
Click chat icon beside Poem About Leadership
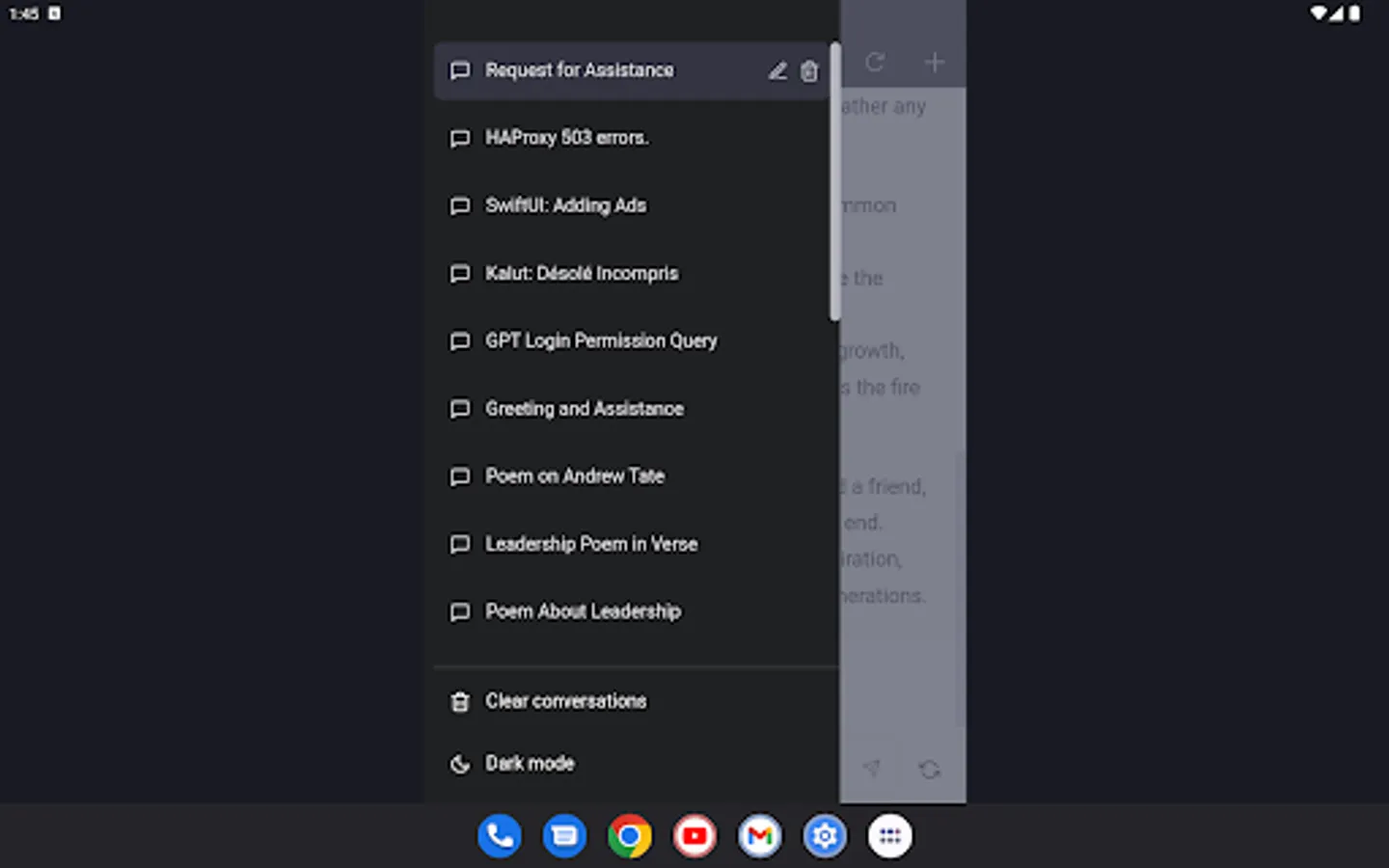(460, 612)
